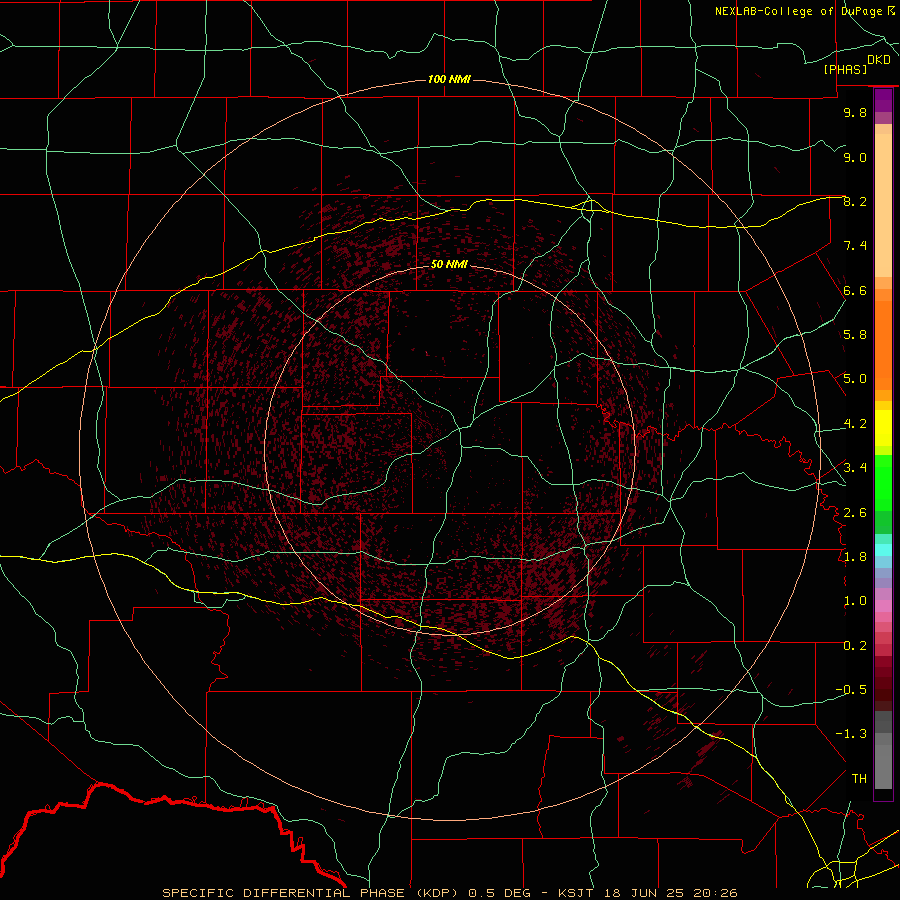Select the 8.2 value on color scale

click(855, 201)
